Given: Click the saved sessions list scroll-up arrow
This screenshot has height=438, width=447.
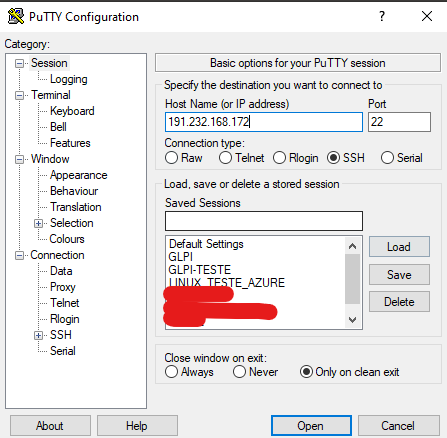Looking at the screenshot, I should coord(352,246).
